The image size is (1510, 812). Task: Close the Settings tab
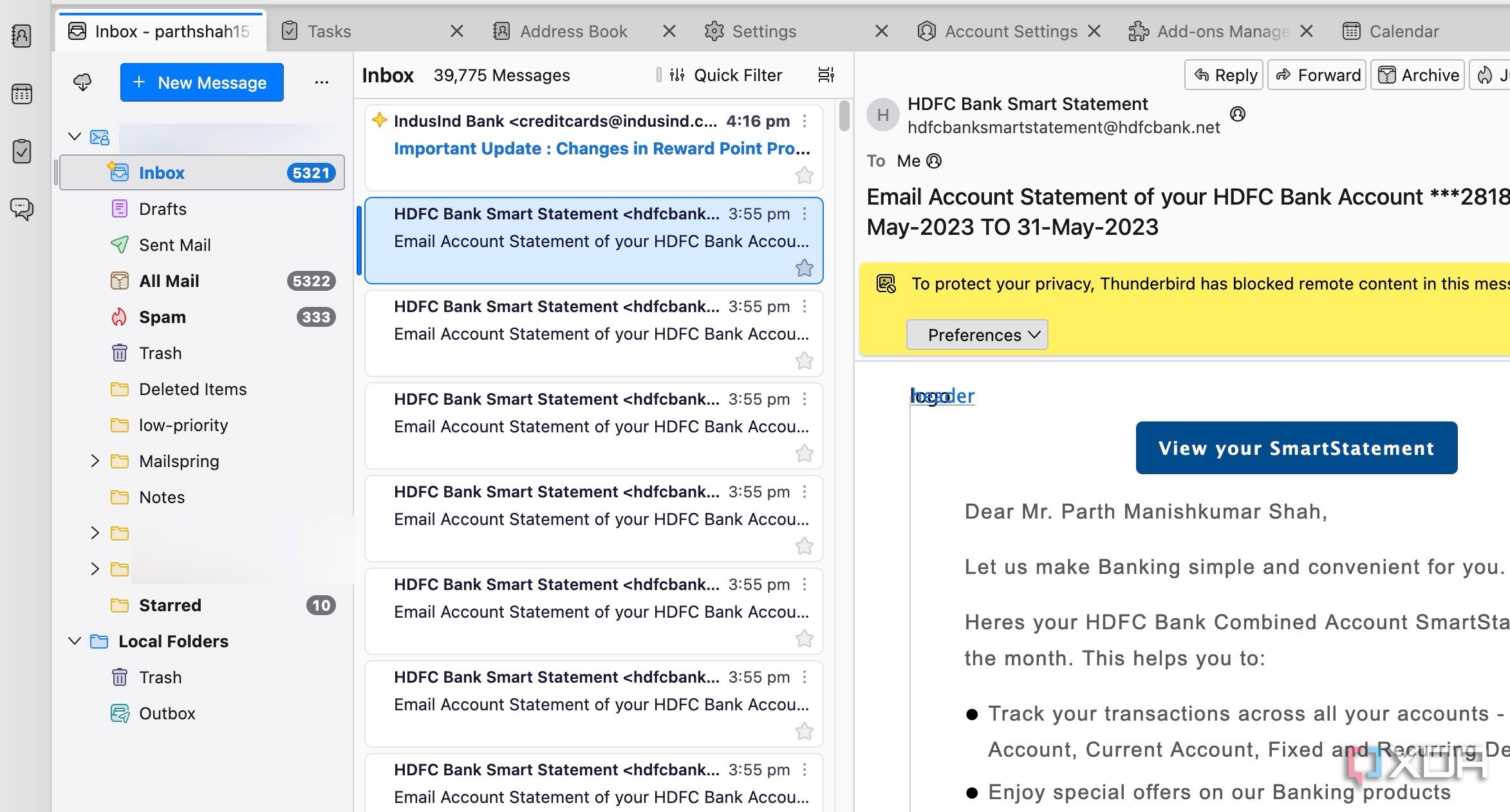[882, 31]
